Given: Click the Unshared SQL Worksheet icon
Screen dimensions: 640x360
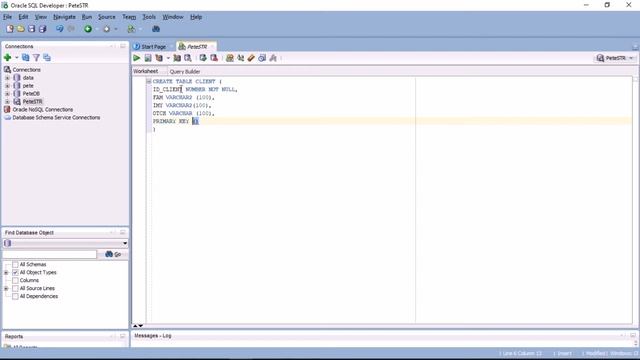Looking at the screenshot, I should pyautogui.click(x=230, y=58).
